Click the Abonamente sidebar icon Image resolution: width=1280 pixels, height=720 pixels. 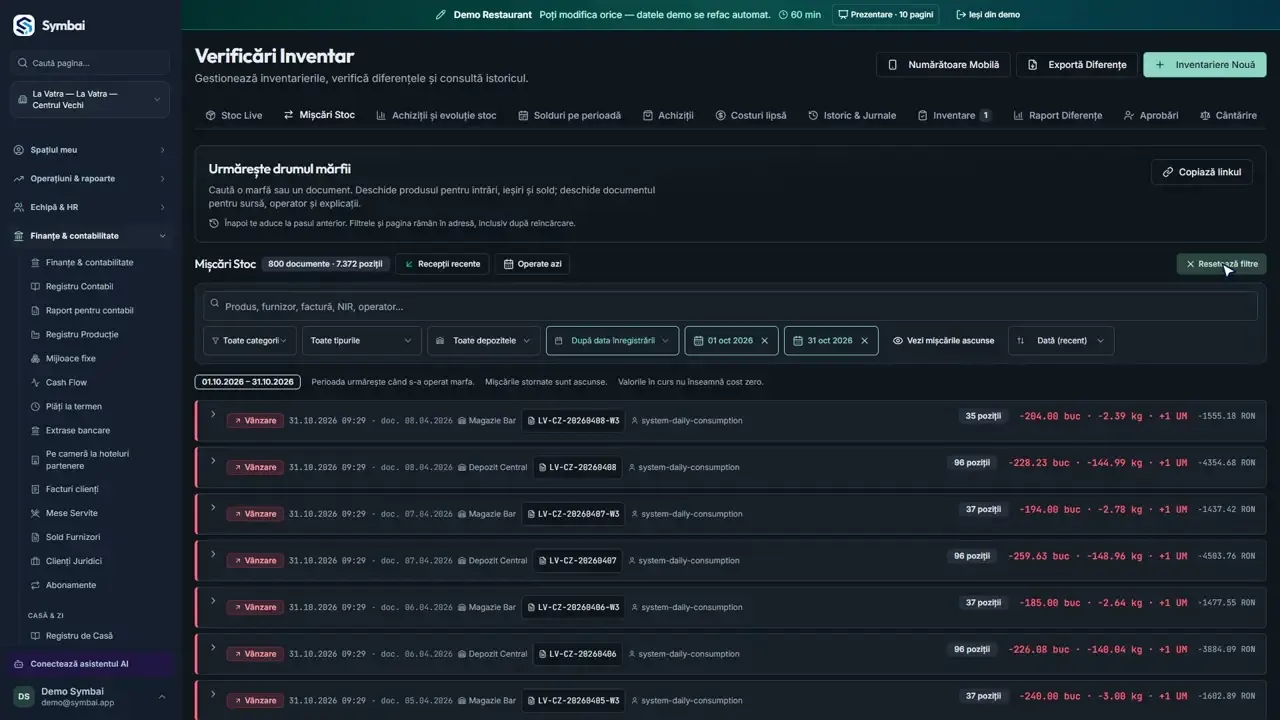click(x=36, y=586)
